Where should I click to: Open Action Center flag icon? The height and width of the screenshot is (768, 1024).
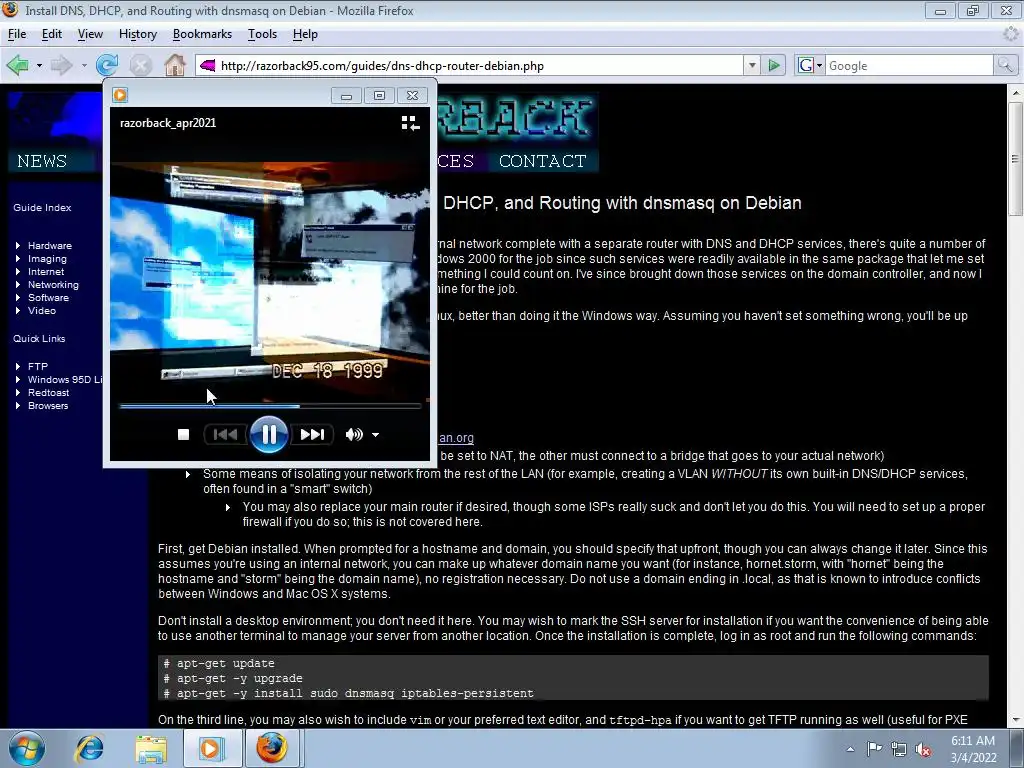tap(874, 749)
